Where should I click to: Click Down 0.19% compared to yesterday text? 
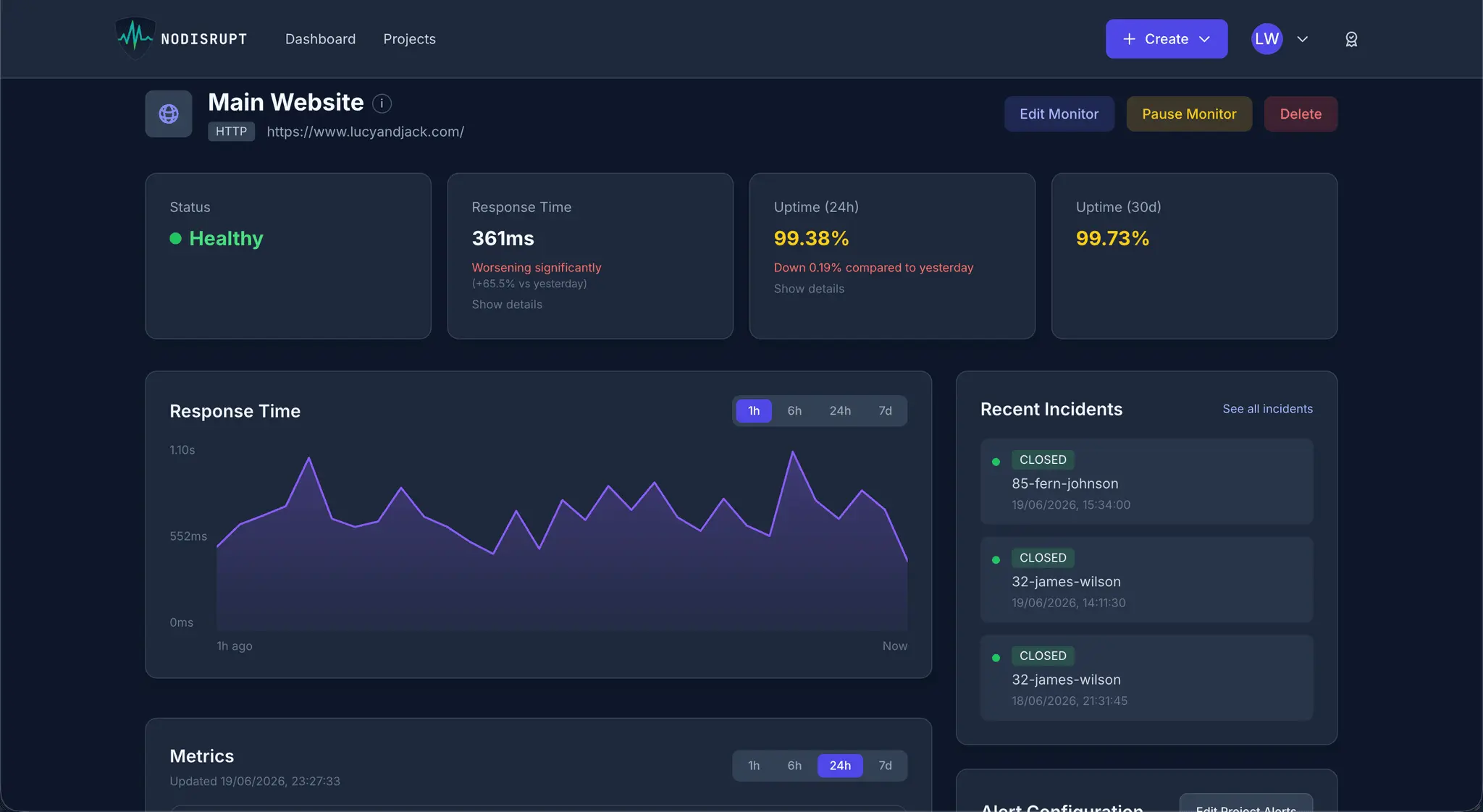tap(873, 268)
